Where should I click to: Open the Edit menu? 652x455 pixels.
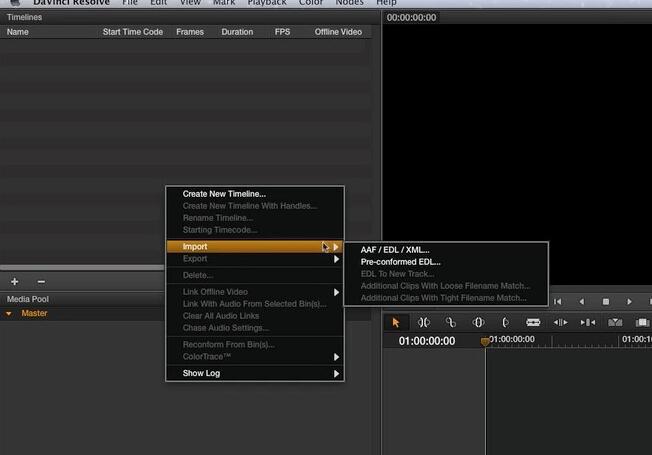158,2
